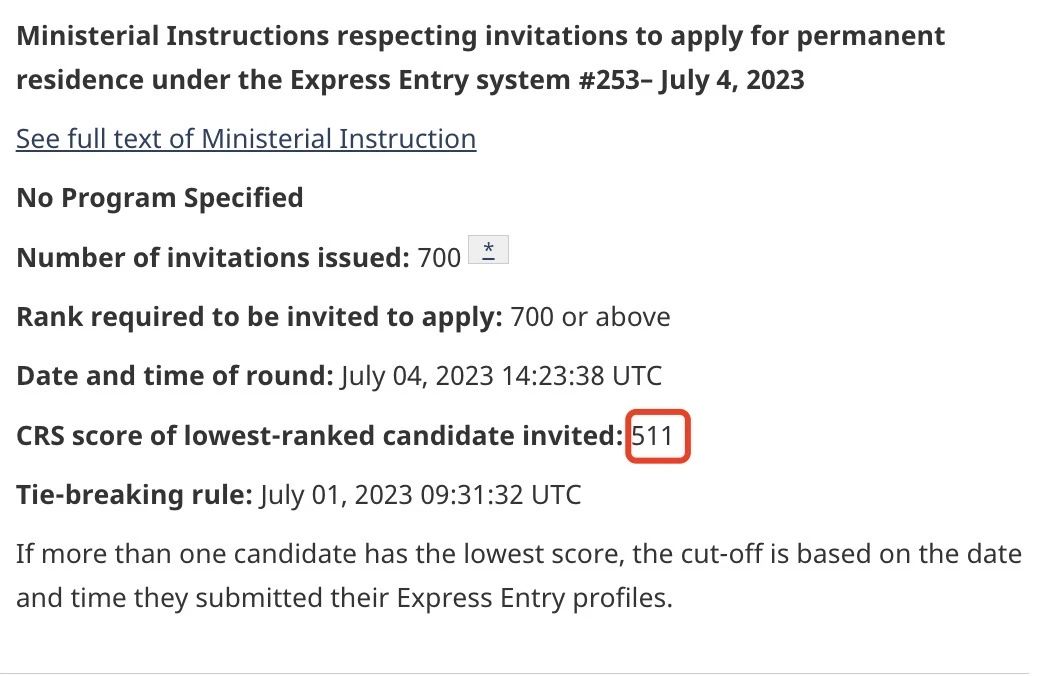The width and height of the screenshot is (1060, 676).
Task: Click the Number of invitations issued label
Action: (x=213, y=258)
